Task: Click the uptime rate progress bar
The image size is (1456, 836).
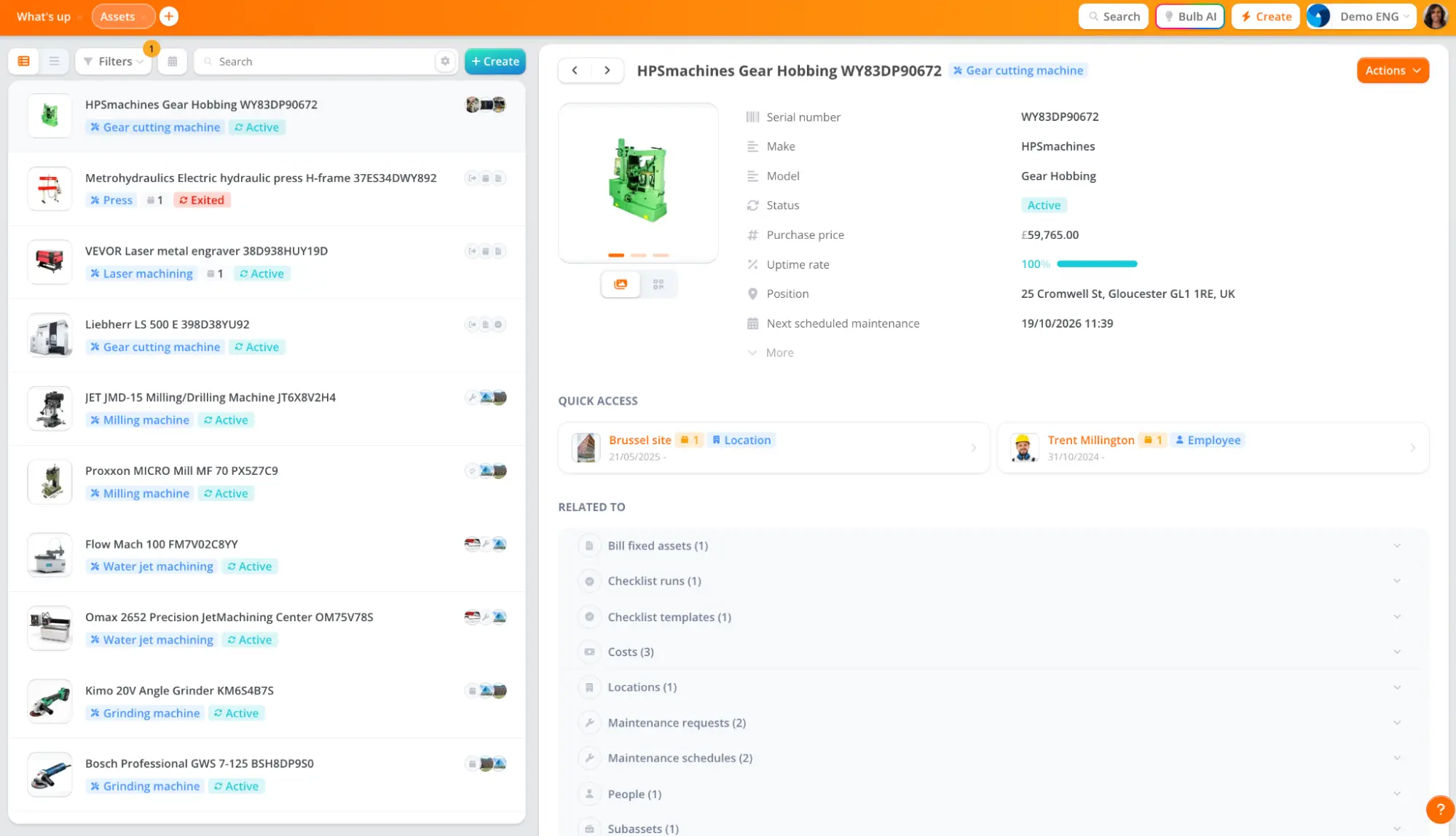Action: (1096, 264)
